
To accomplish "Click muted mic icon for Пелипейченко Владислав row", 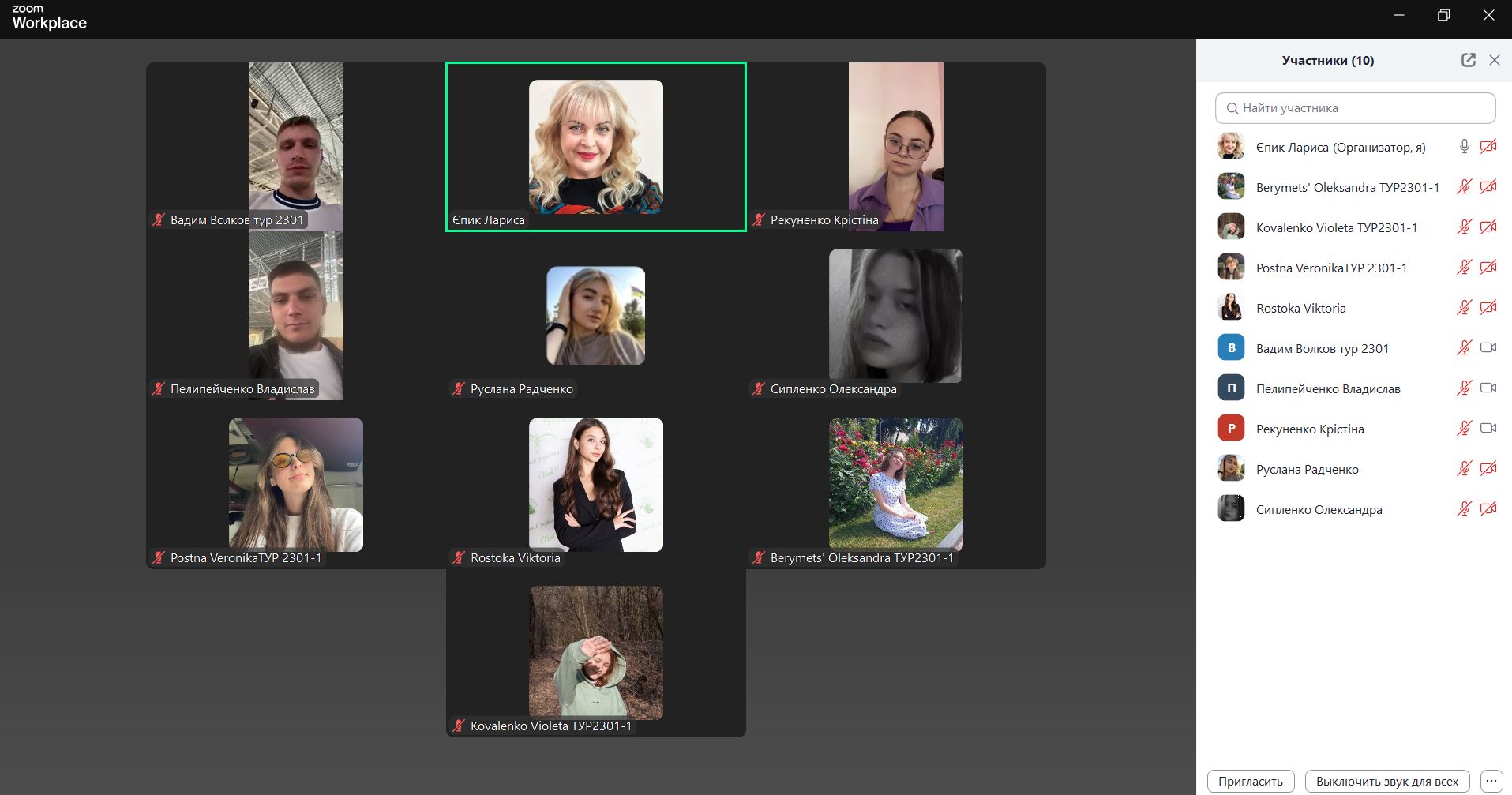I will 1464,388.
